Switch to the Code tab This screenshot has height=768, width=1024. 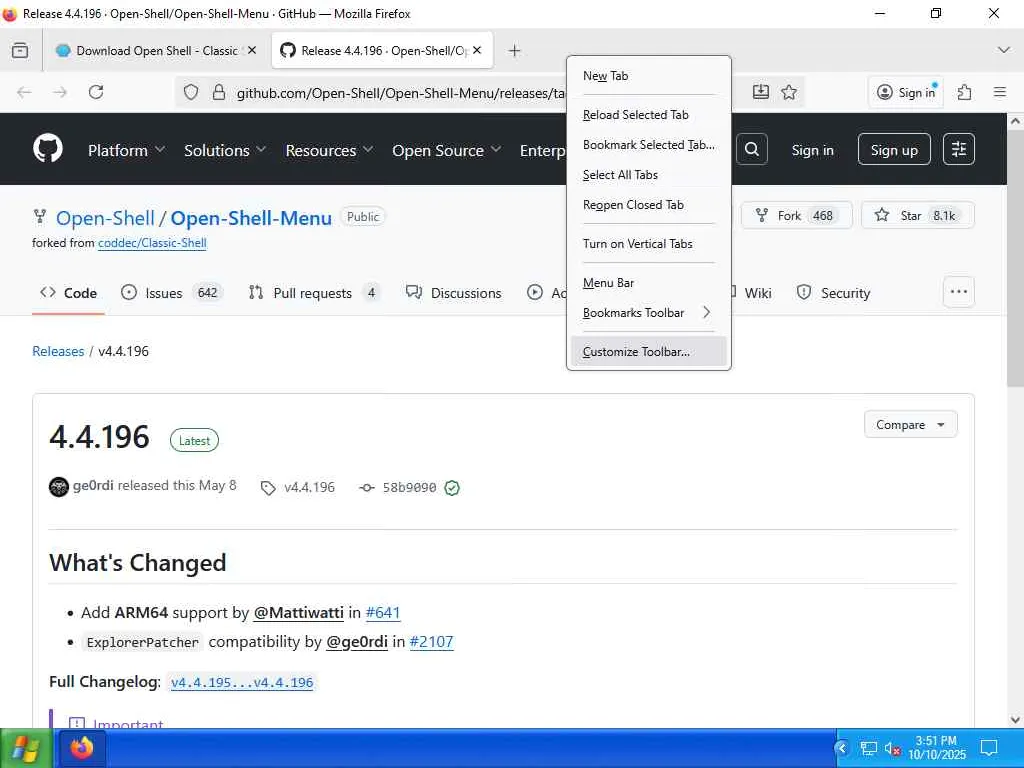[x=68, y=293]
